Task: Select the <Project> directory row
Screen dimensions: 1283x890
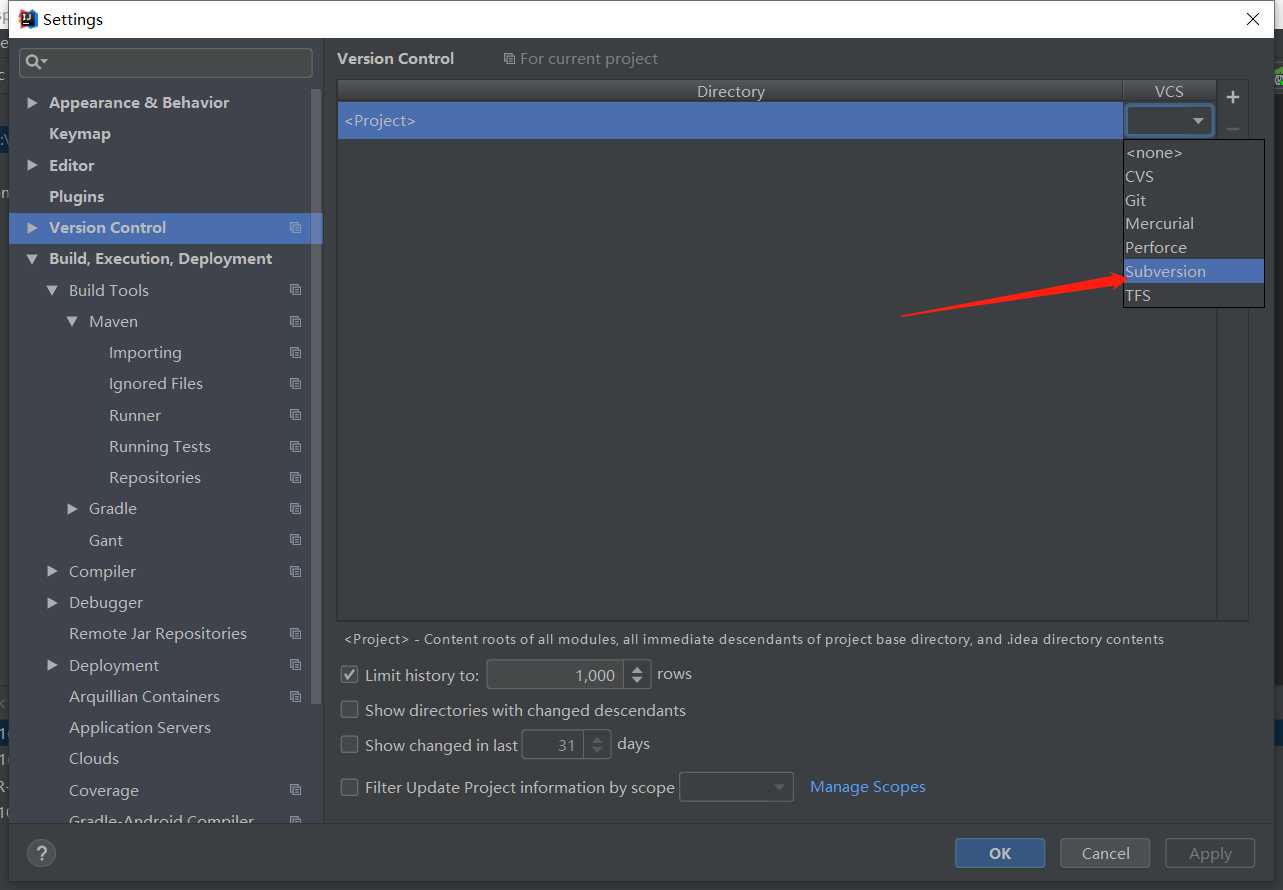Action: pos(730,121)
